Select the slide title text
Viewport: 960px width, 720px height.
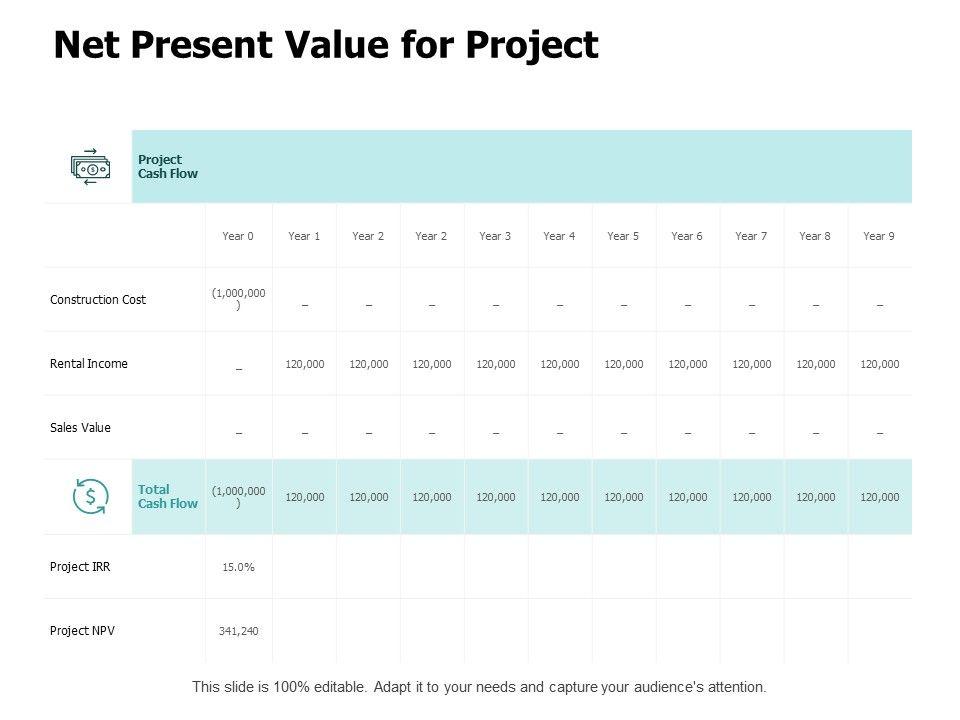click(326, 45)
